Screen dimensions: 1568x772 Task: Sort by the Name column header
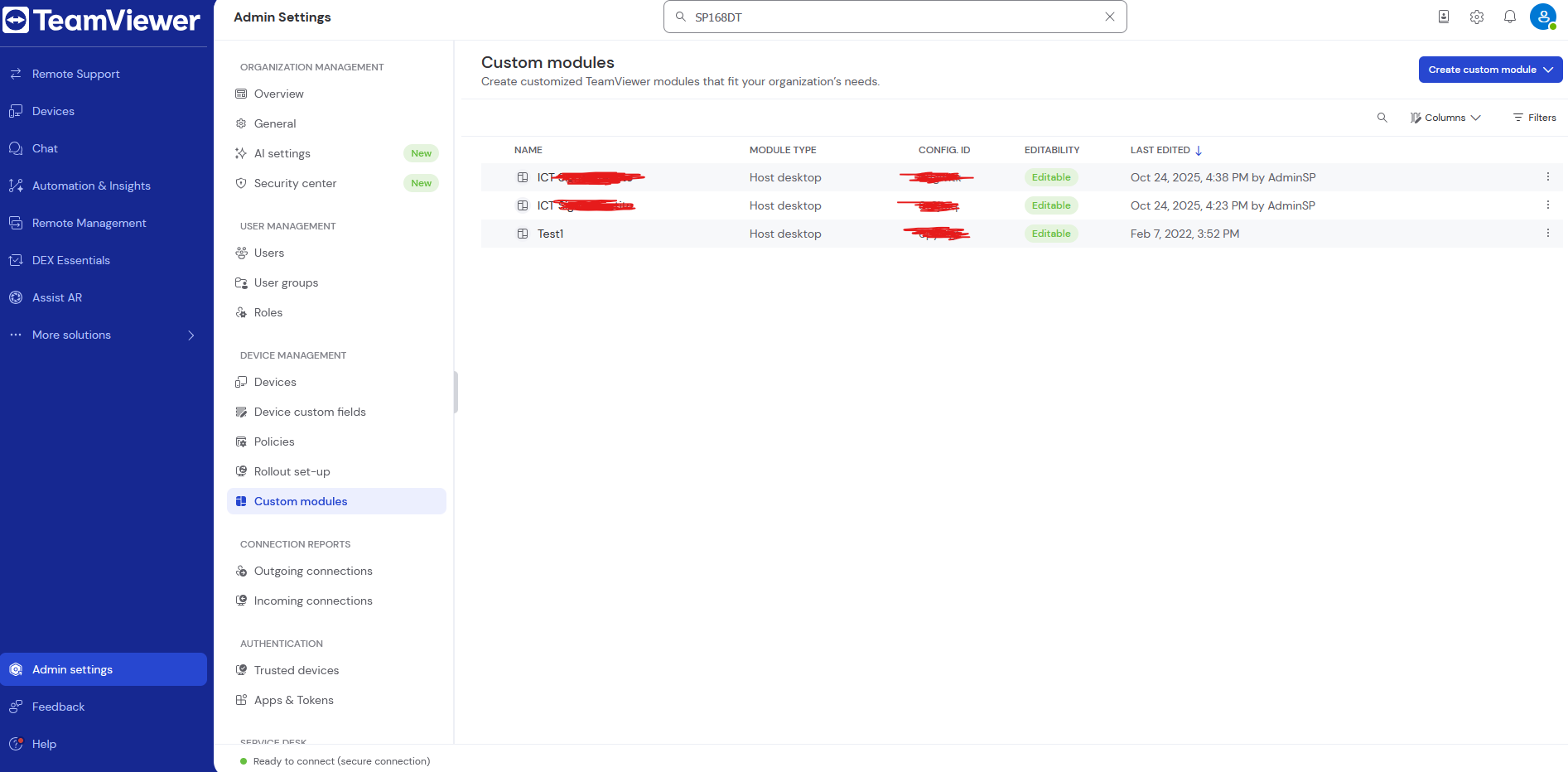(528, 150)
